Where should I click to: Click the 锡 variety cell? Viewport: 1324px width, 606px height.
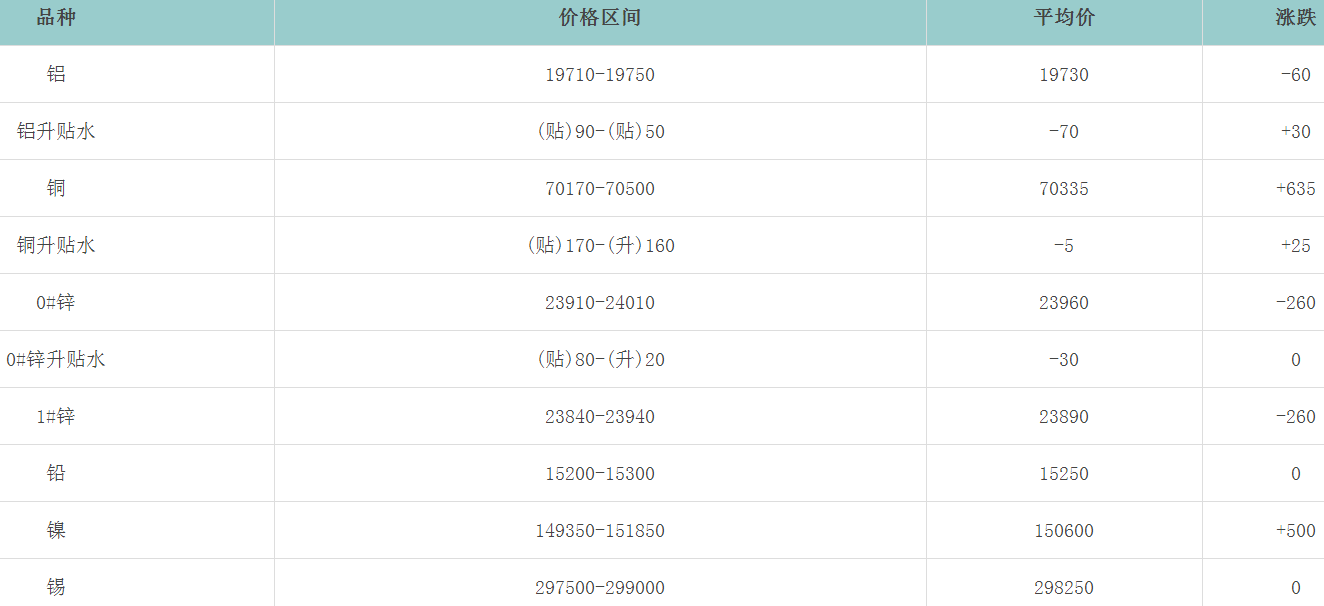click(x=56, y=587)
